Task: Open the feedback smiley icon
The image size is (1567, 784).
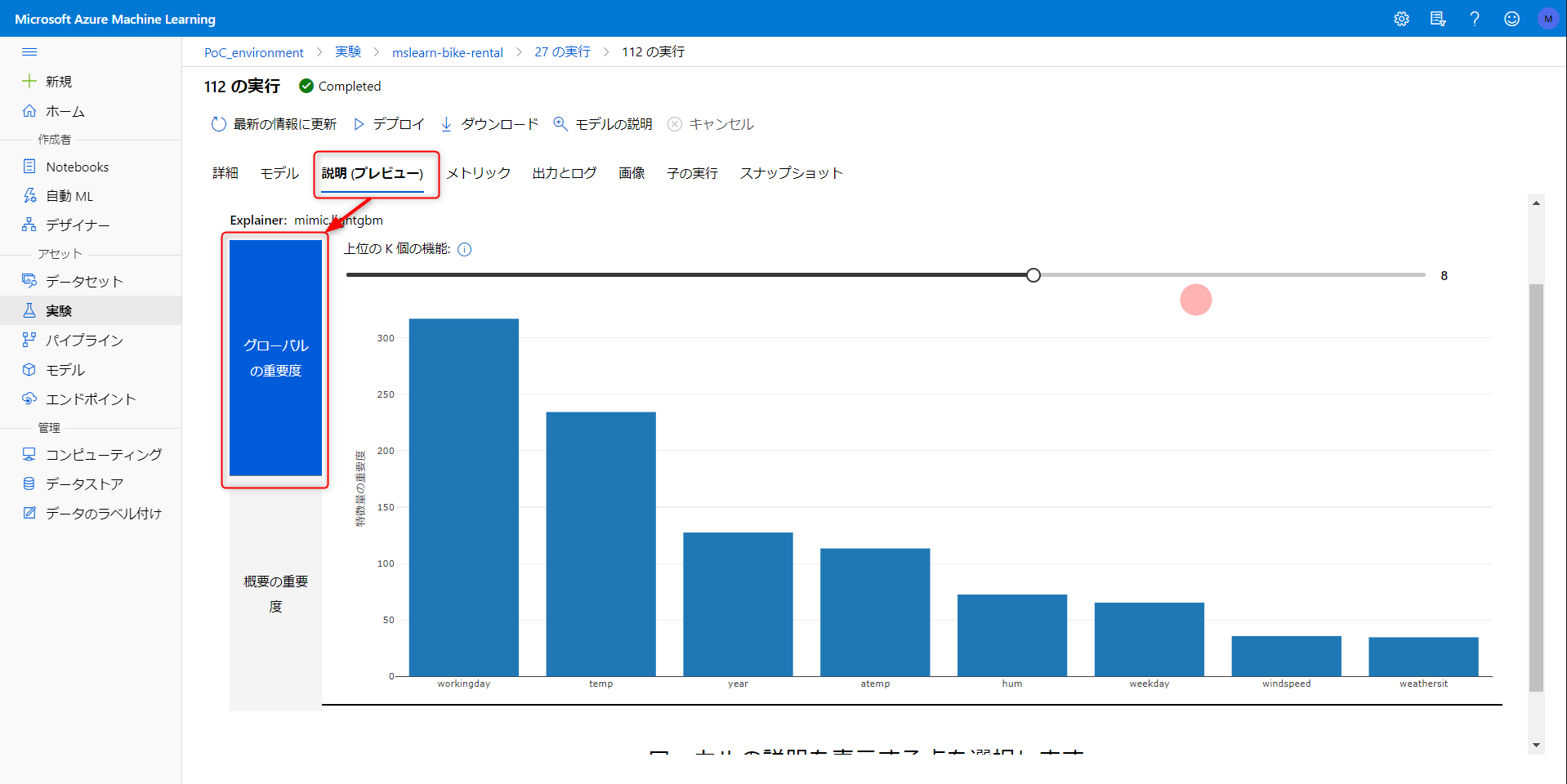Action: point(1511,19)
